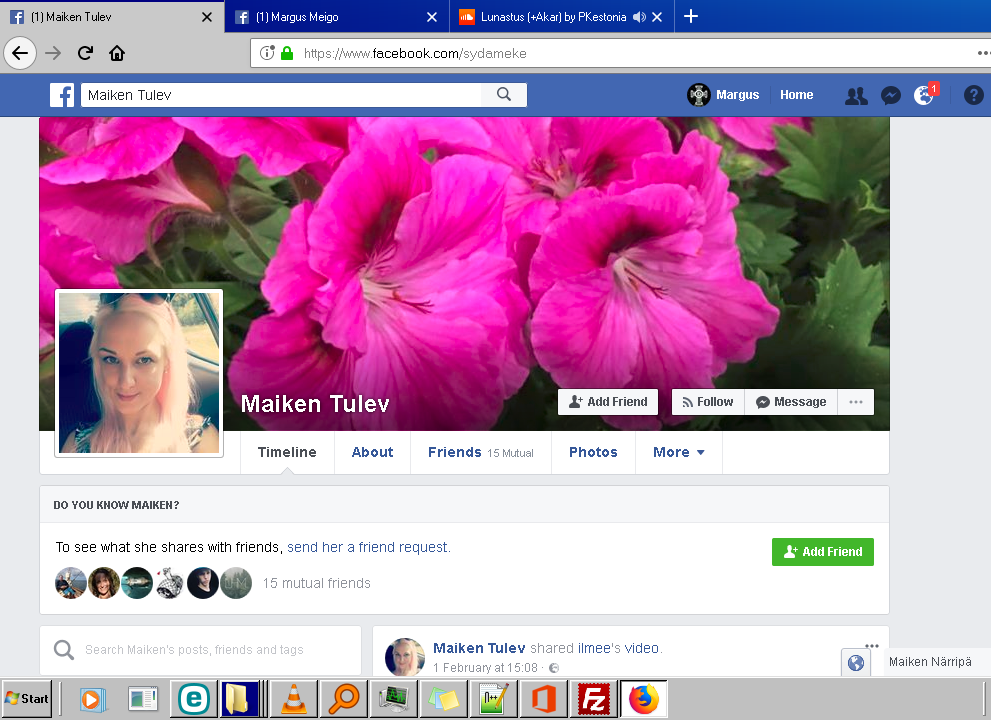The width and height of the screenshot is (991, 720).
Task: Click the green Add Friend button
Action: (823, 552)
